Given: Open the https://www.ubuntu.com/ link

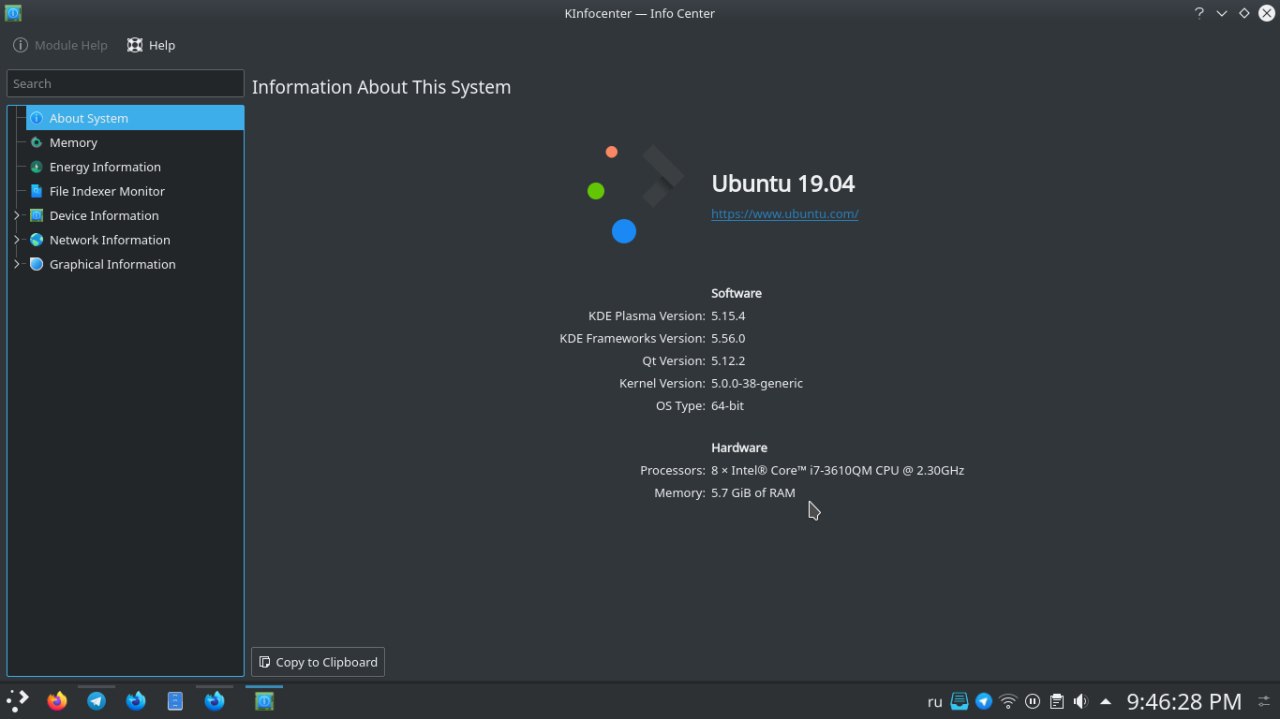Looking at the screenshot, I should coord(785,213).
